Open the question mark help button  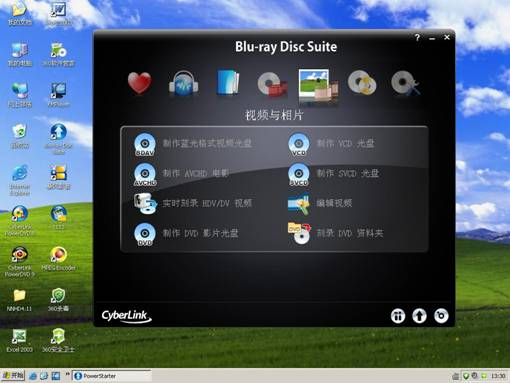[x=417, y=38]
